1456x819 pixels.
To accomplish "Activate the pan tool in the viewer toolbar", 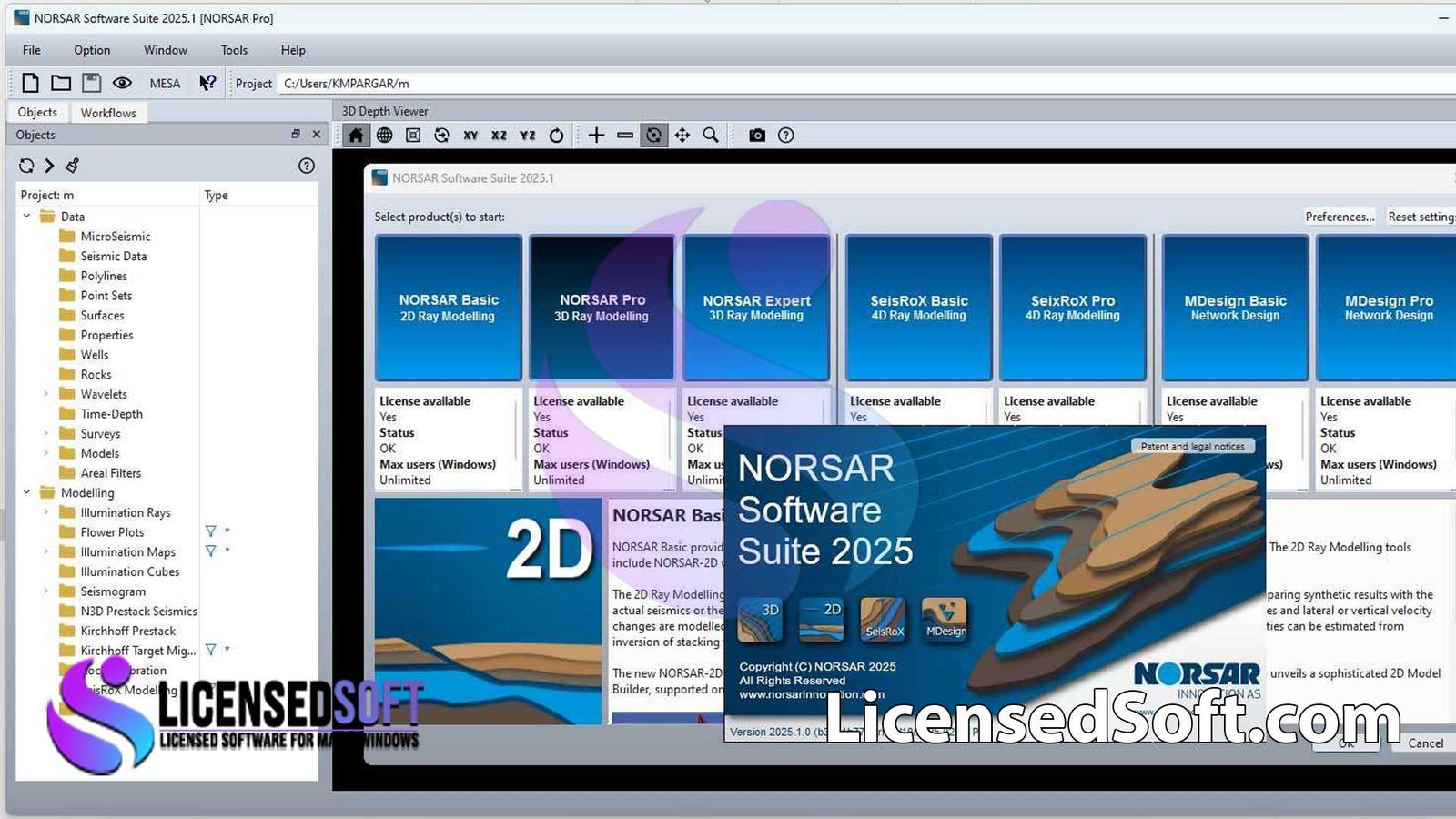I will click(x=682, y=135).
